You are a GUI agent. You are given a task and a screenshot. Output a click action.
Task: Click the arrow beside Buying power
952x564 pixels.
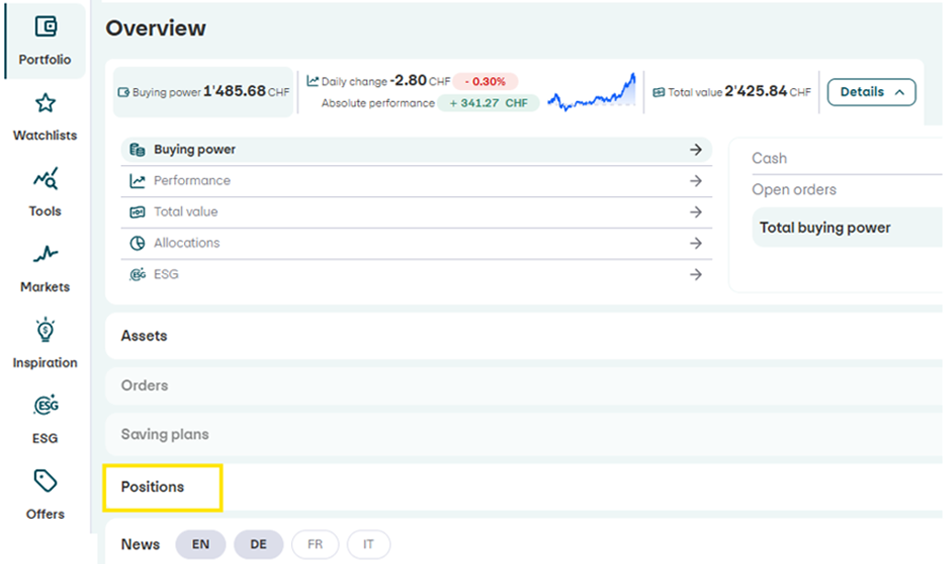click(x=696, y=150)
